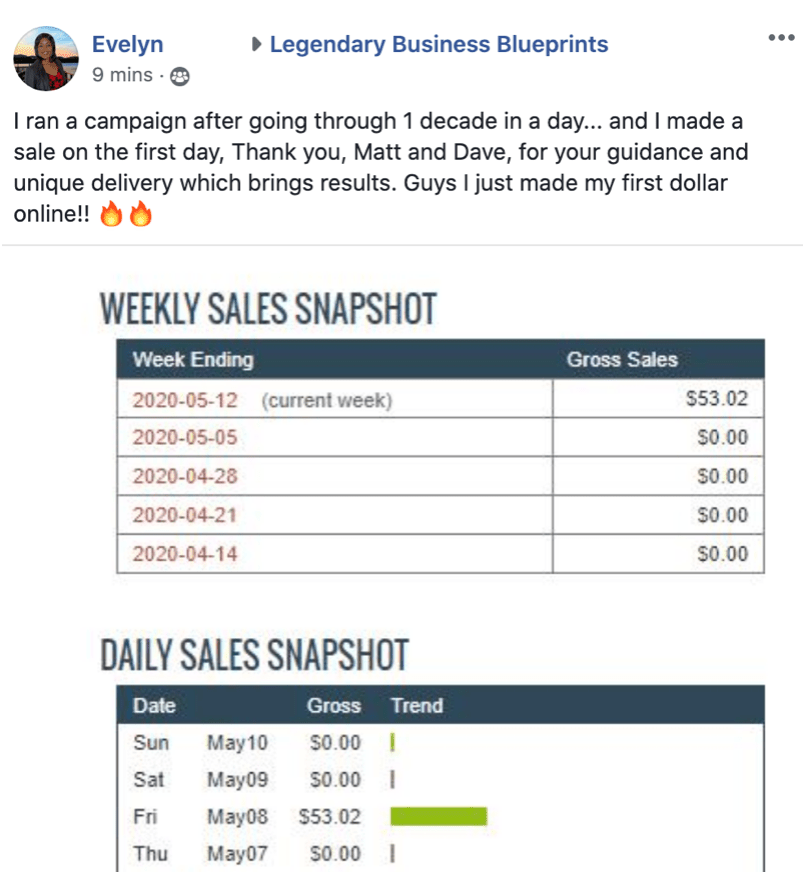The height and width of the screenshot is (876, 810).
Task: Open the 2020-04-14 week ending date
Action: [x=185, y=554]
